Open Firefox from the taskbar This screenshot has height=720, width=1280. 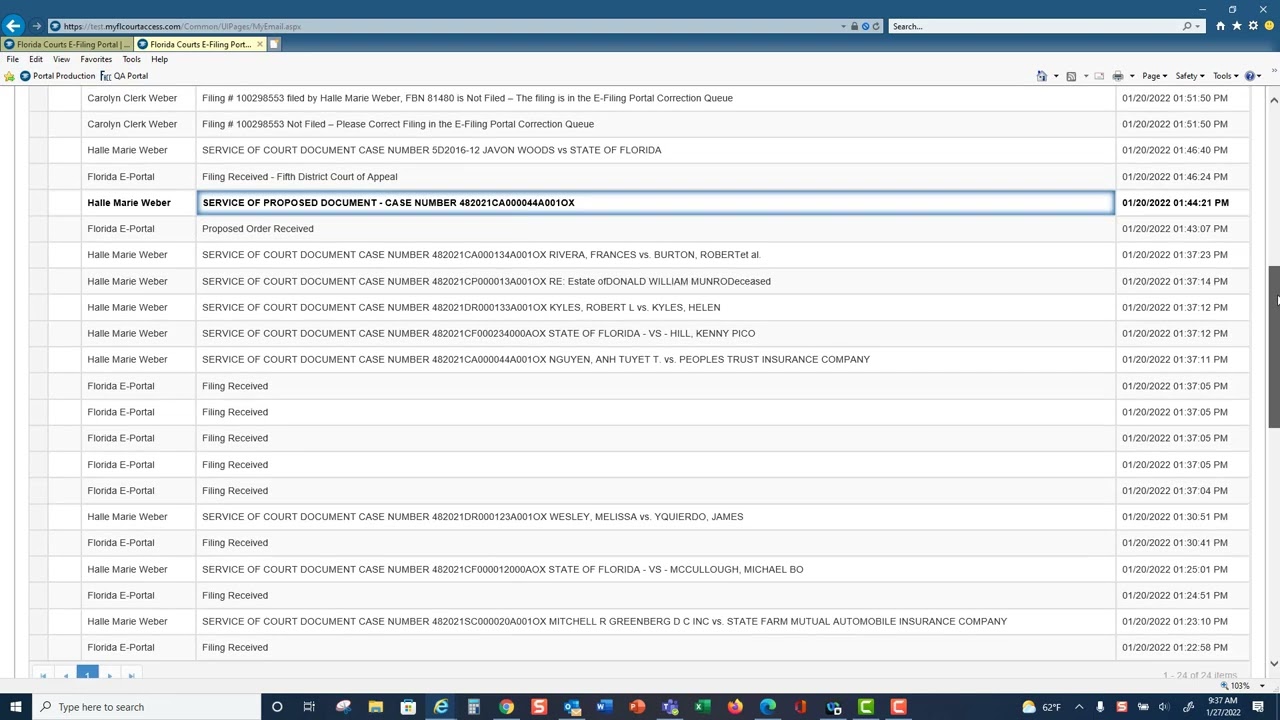pos(735,707)
